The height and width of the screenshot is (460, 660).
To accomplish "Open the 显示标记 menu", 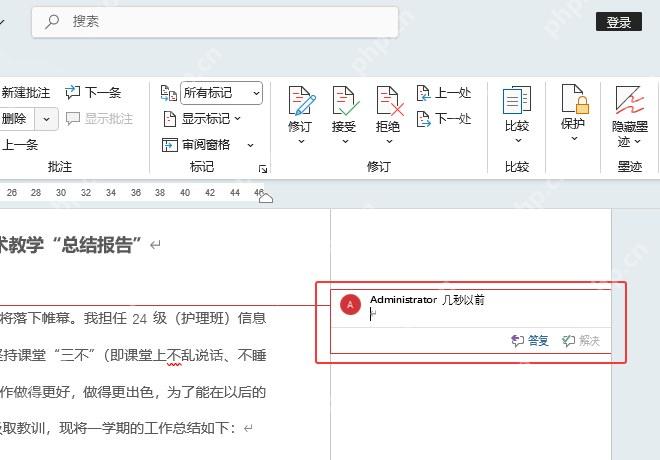I will [202, 119].
